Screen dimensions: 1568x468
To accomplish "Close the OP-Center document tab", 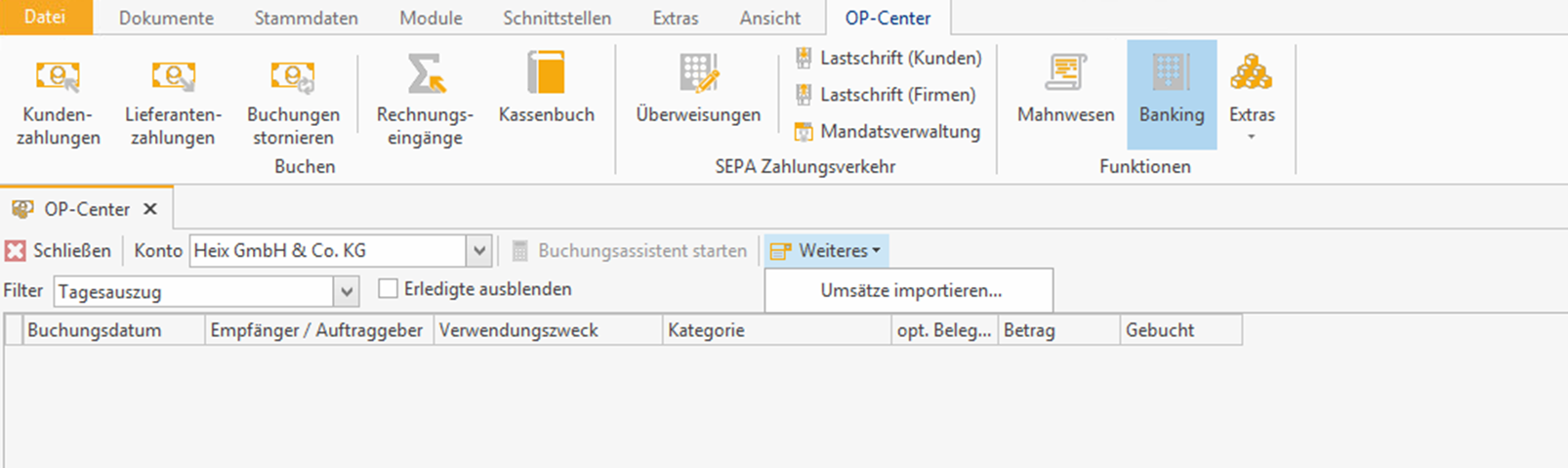I will (x=150, y=209).
